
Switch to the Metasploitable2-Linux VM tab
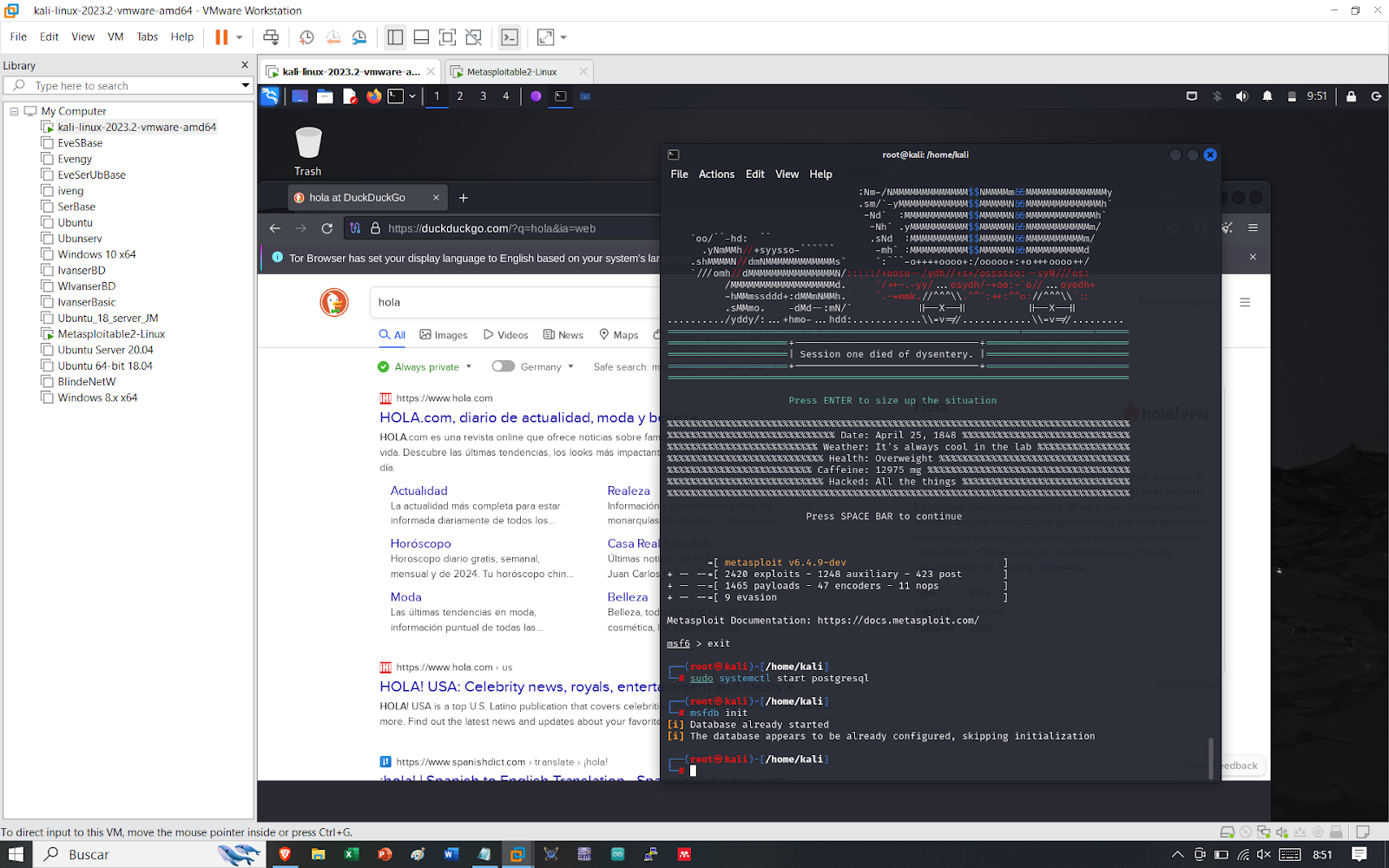pos(511,72)
